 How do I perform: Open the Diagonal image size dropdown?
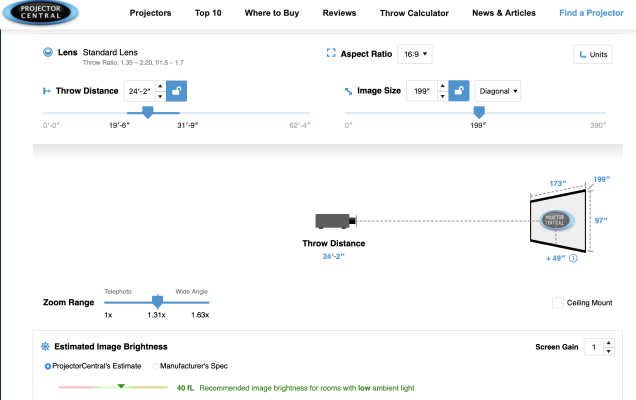tap(498, 91)
